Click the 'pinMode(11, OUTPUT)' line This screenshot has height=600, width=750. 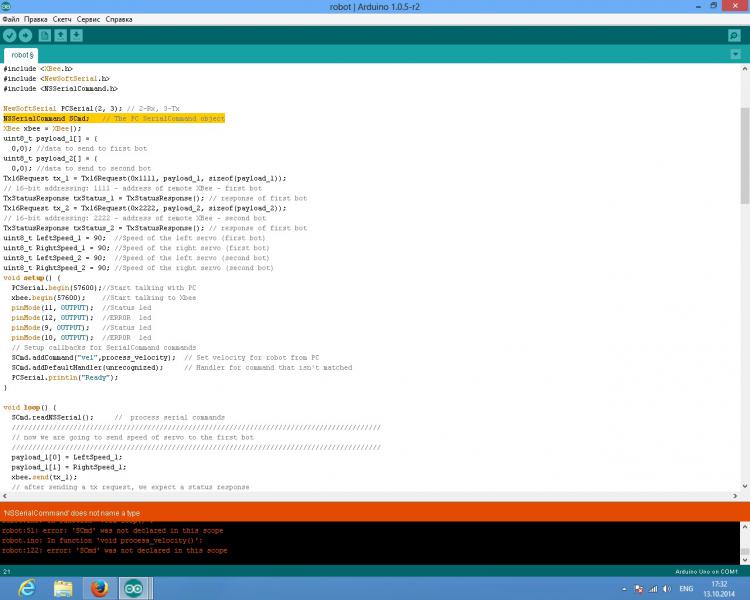coord(81,308)
